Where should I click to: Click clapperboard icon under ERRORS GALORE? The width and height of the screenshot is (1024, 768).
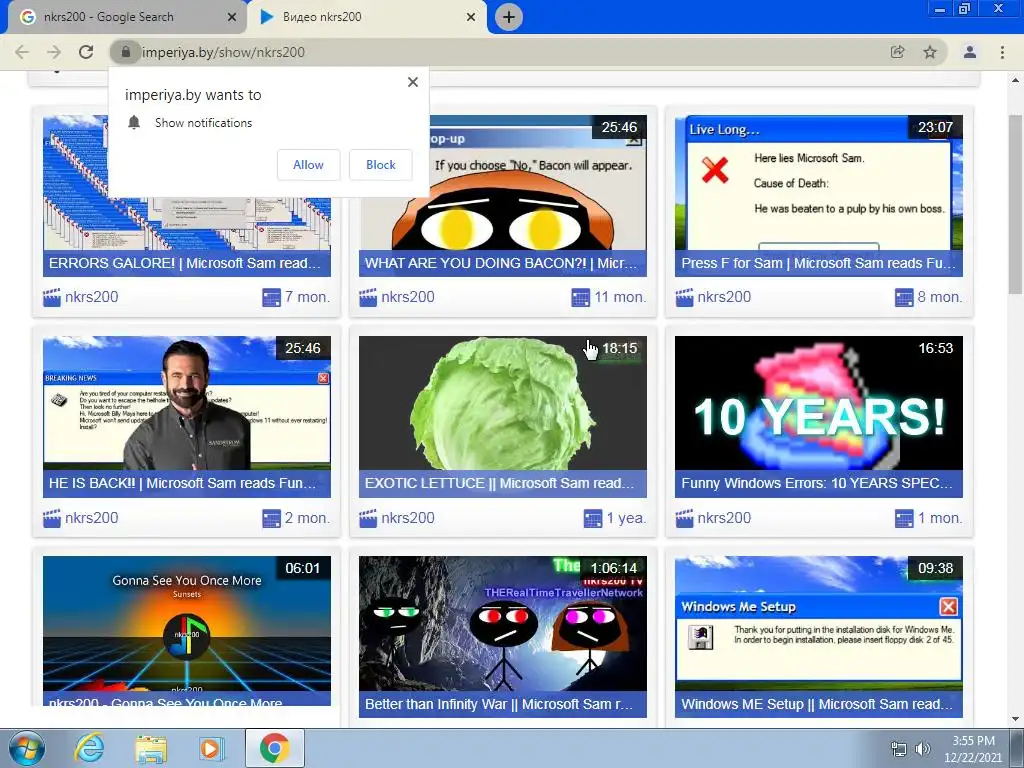click(52, 298)
